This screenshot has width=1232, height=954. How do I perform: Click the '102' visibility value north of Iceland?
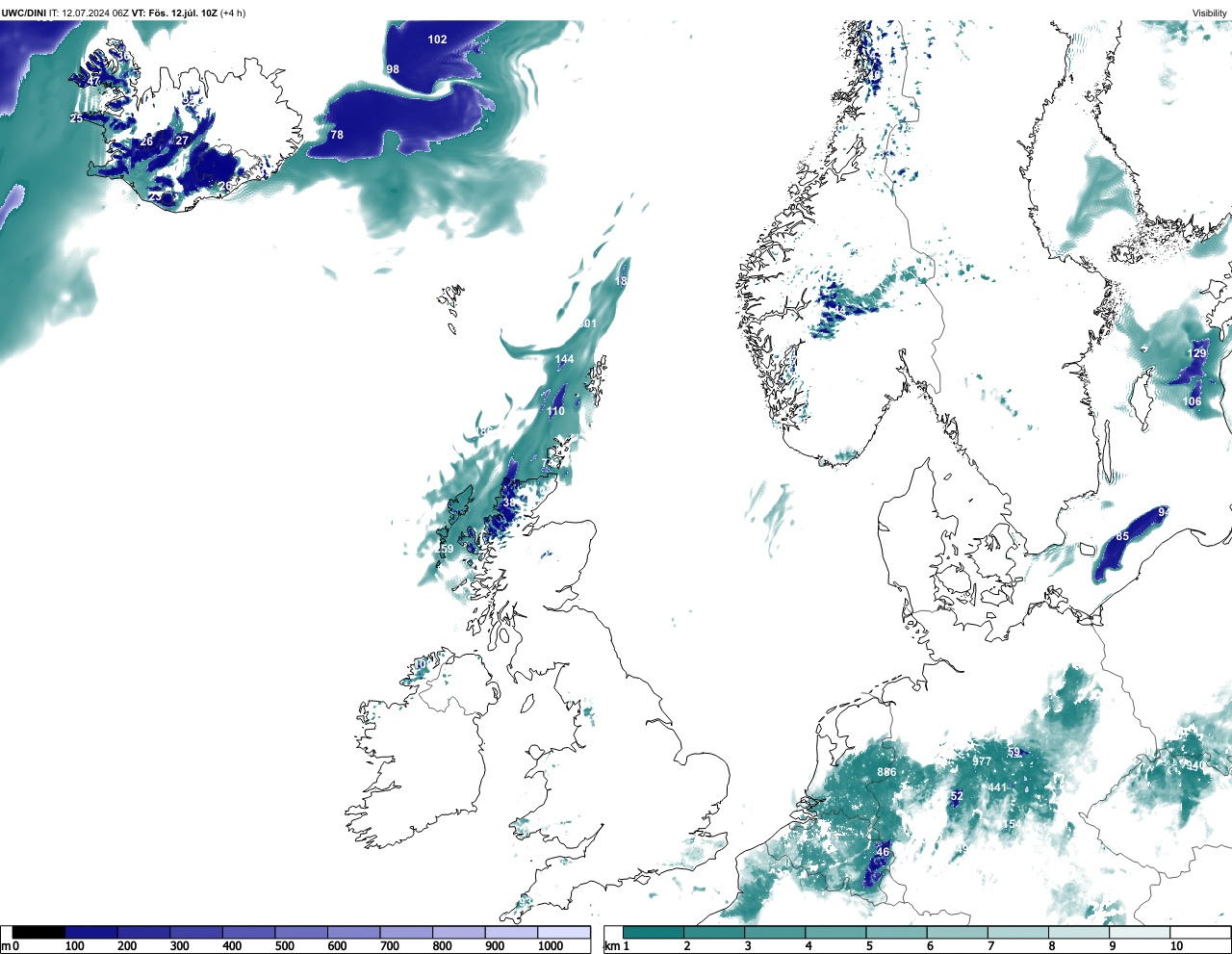[437, 39]
